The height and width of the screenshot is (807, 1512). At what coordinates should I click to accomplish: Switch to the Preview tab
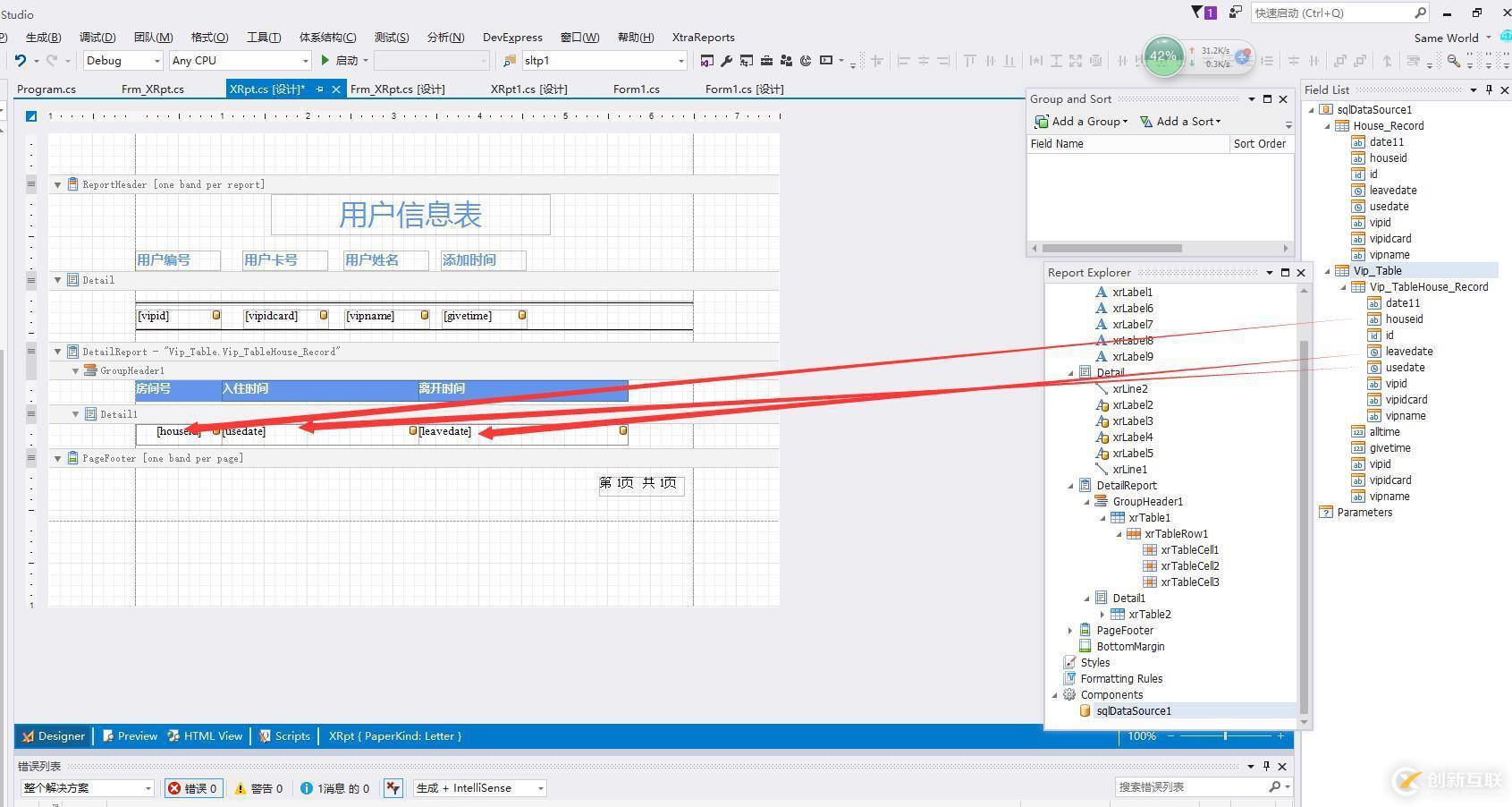click(x=130, y=736)
